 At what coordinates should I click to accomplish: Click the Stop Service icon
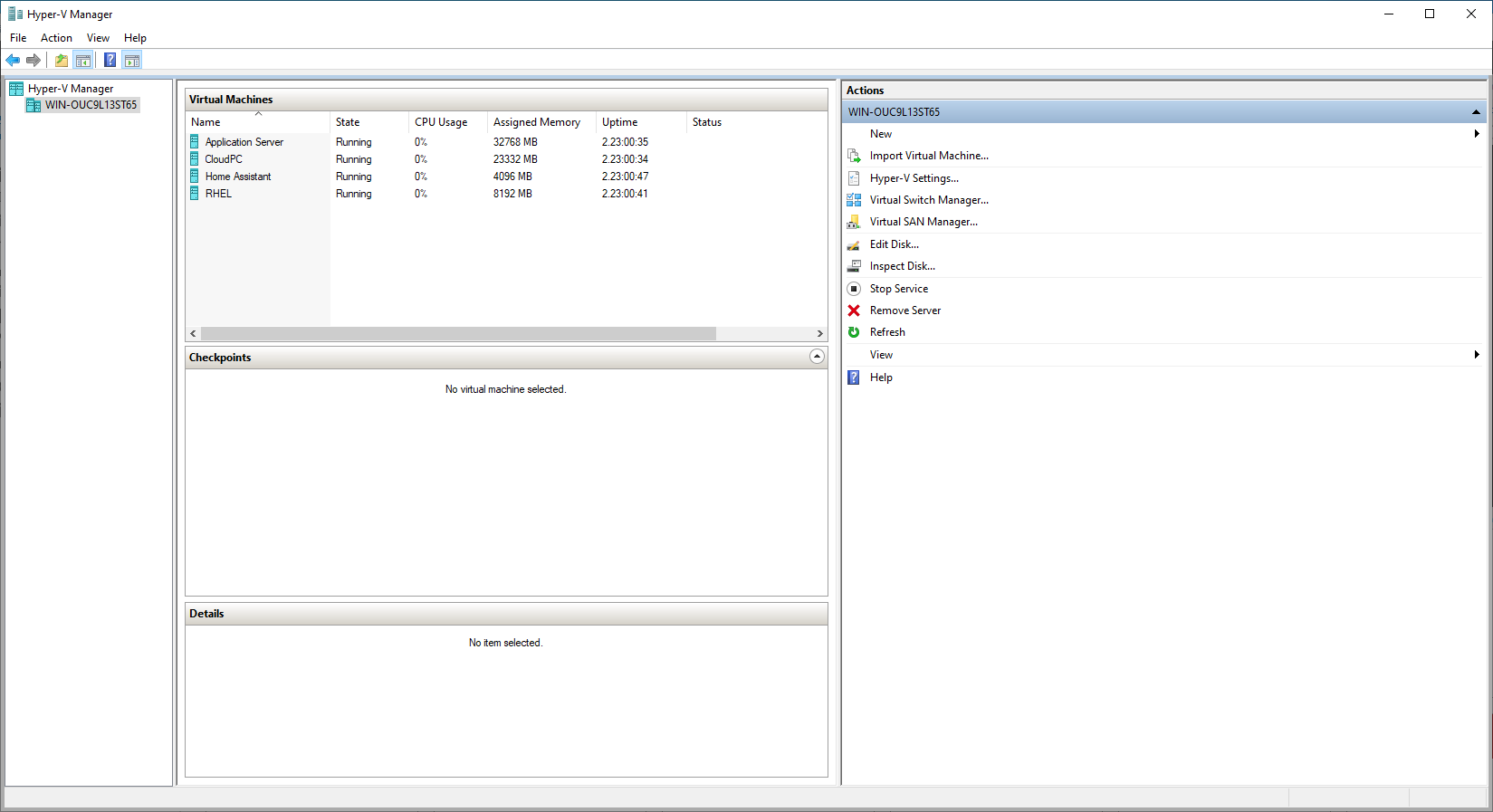[x=854, y=289]
